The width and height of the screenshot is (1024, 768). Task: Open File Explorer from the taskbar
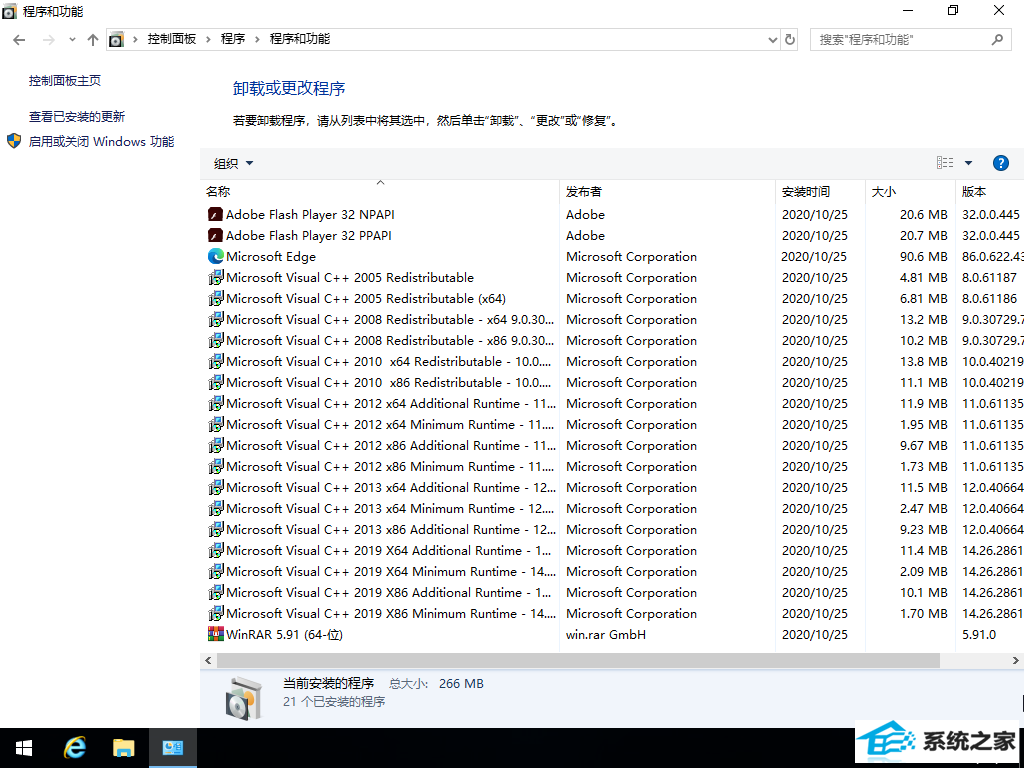coord(123,748)
